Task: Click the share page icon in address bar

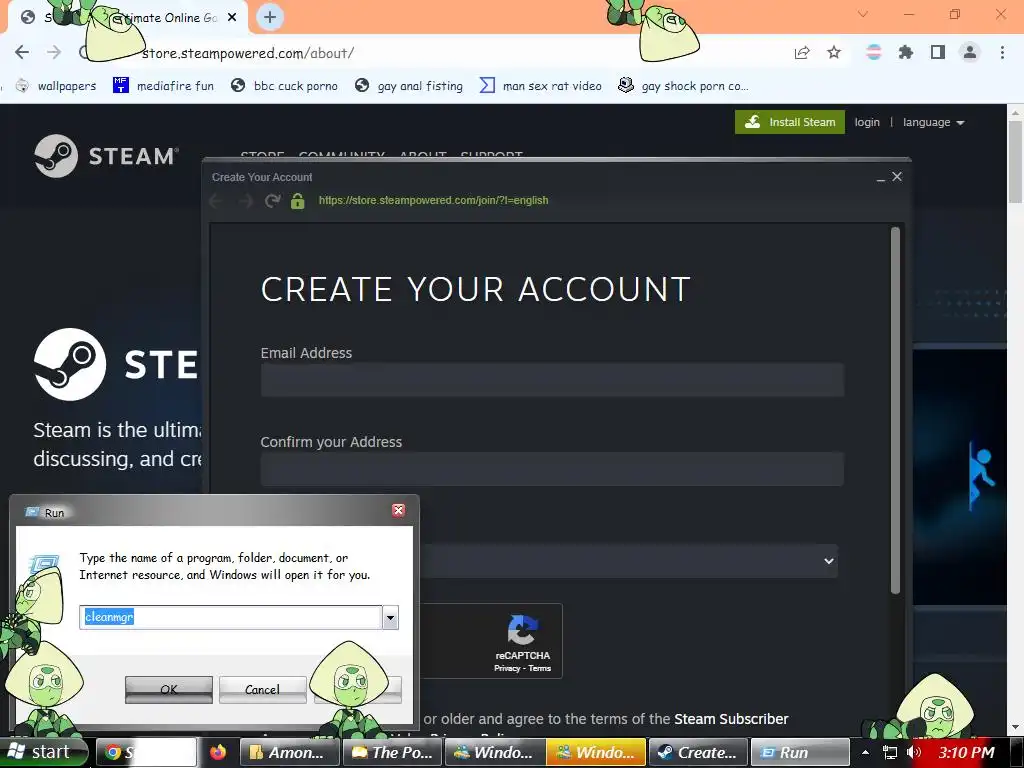Action: 802,52
